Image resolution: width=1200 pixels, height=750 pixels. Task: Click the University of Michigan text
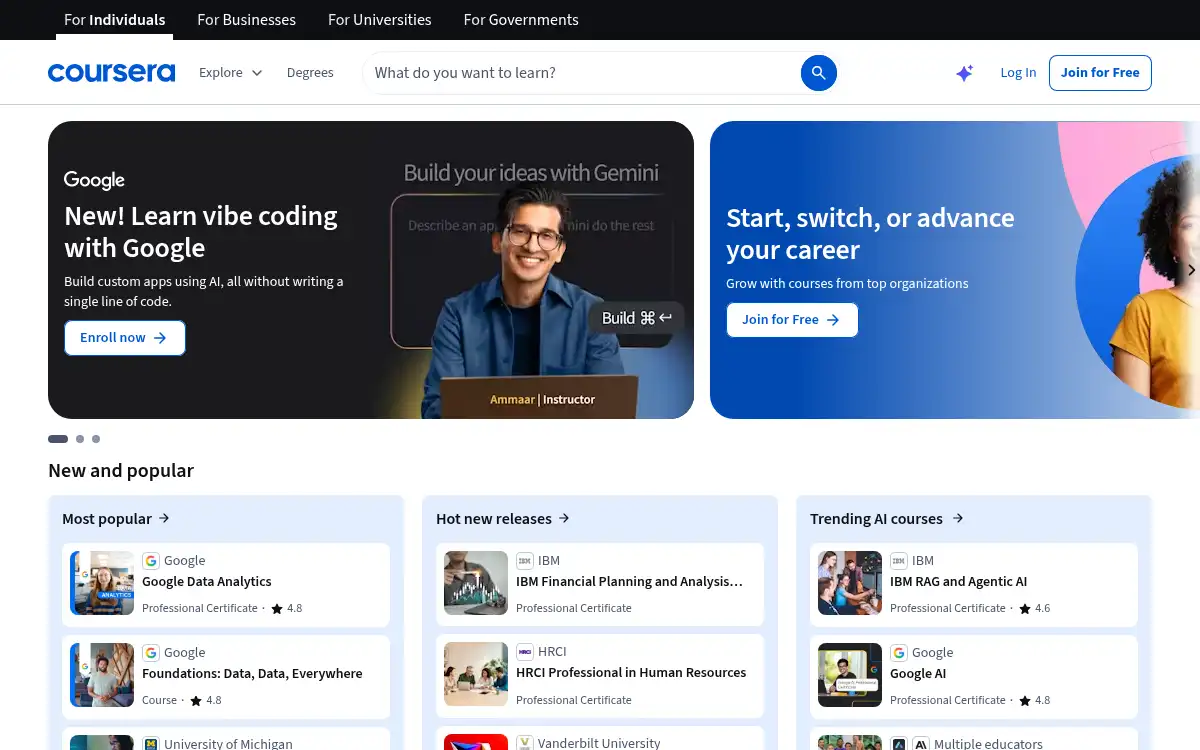[228, 744]
